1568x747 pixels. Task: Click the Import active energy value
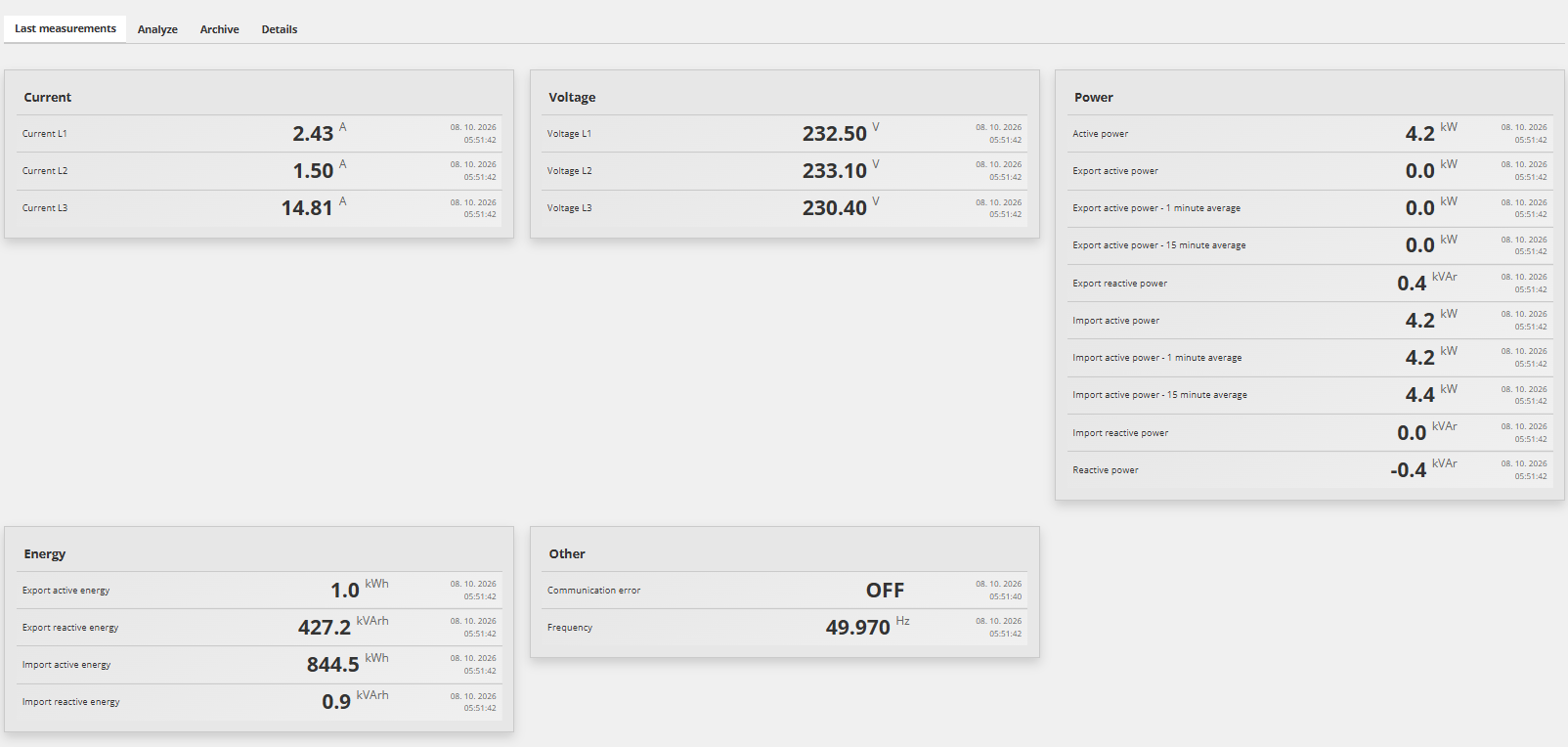click(x=333, y=665)
